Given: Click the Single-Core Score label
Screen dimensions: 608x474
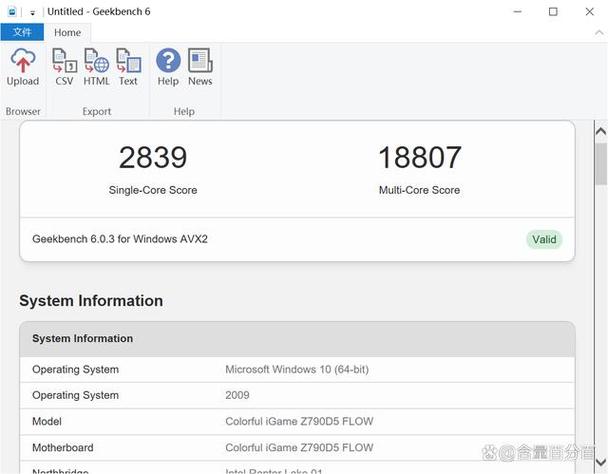Looking at the screenshot, I should click(153, 190).
